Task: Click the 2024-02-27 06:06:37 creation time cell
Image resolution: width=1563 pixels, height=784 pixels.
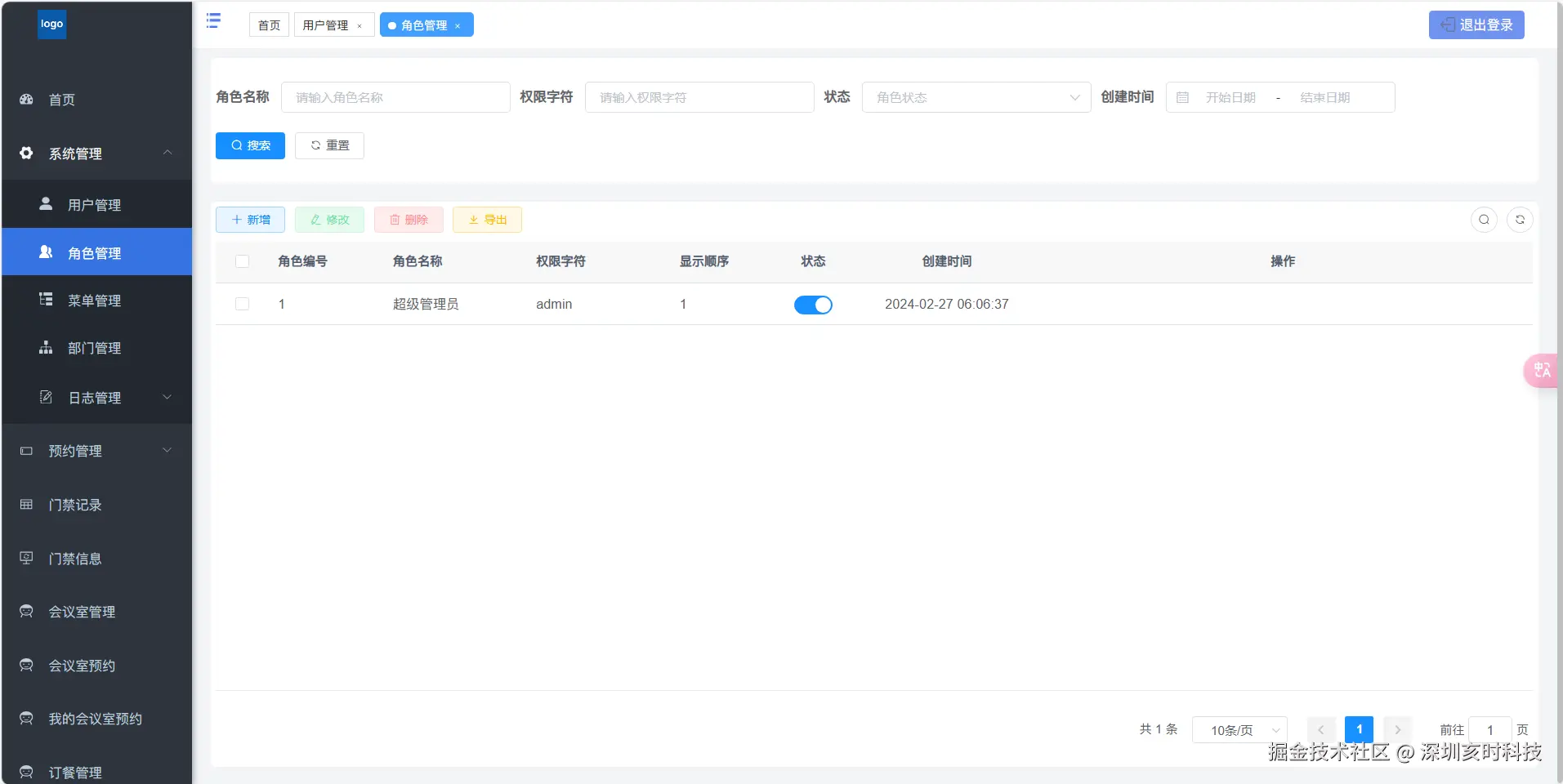Action: pos(947,304)
